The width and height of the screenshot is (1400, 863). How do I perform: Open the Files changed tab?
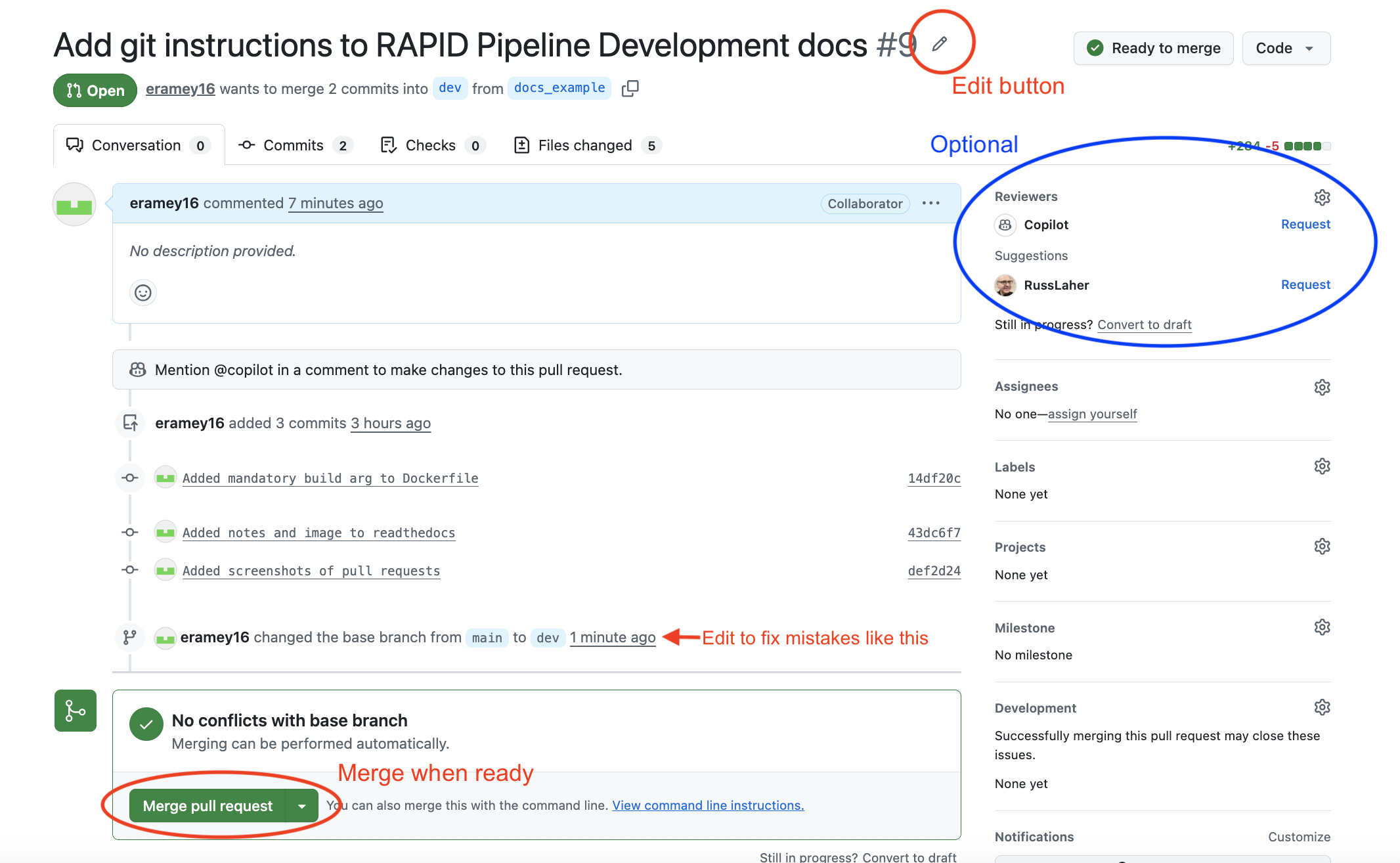point(587,145)
